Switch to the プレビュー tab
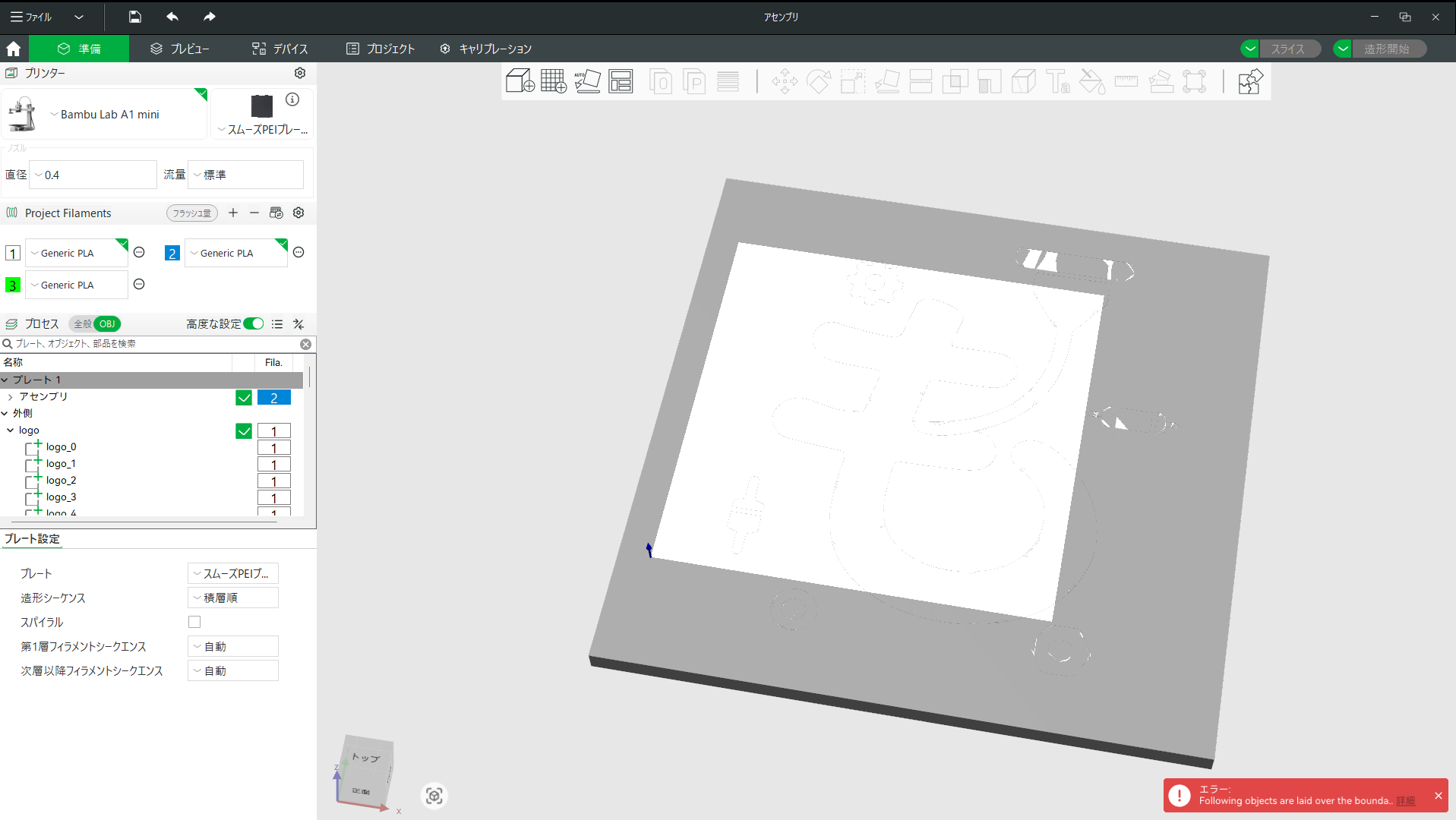The width and height of the screenshot is (1456, 820). tap(180, 49)
